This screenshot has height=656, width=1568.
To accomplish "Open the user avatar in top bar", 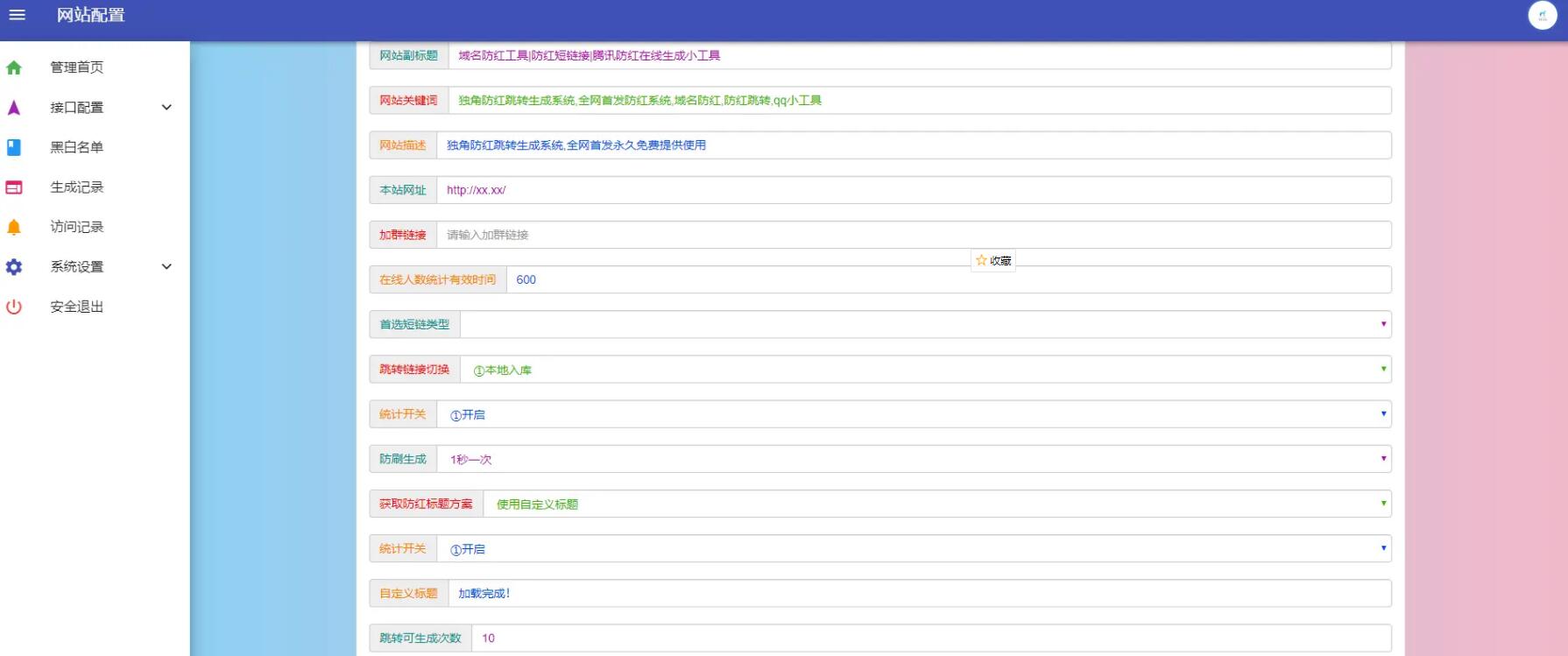I will [x=1542, y=16].
